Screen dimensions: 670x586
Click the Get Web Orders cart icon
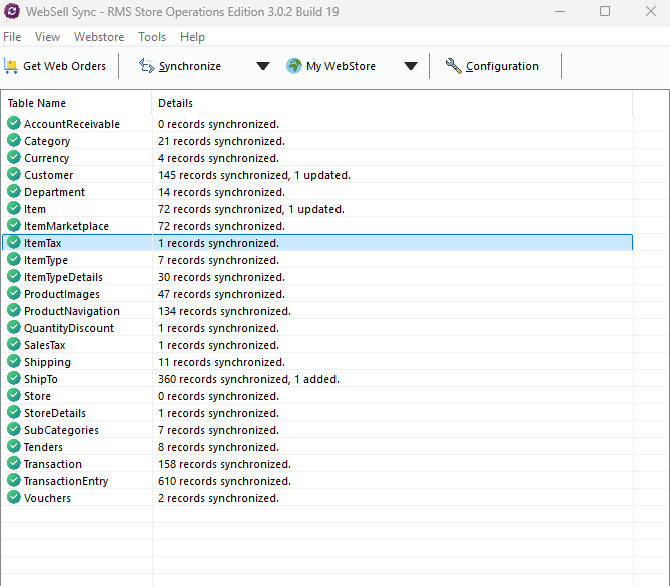coord(11,66)
